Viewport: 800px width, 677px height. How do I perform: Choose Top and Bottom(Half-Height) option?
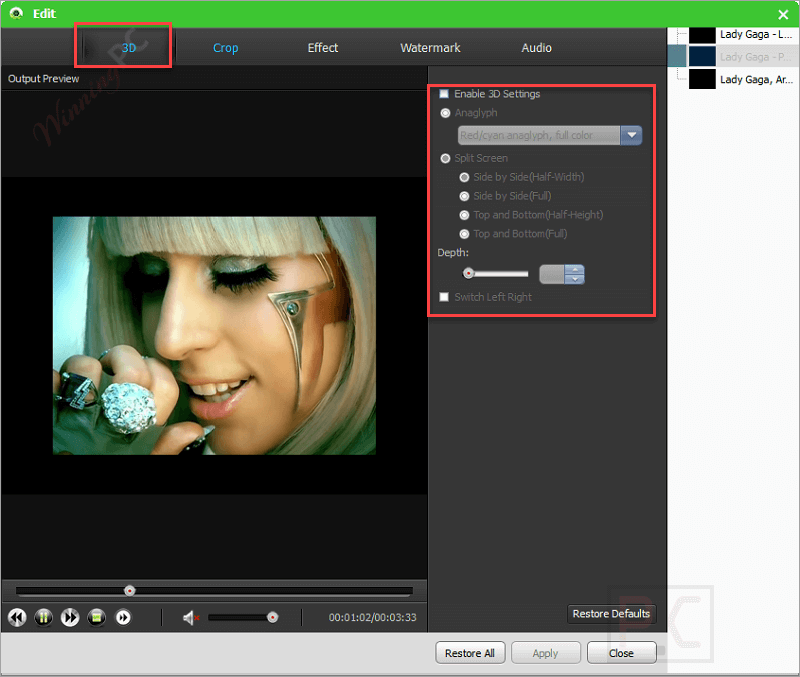tap(464, 215)
